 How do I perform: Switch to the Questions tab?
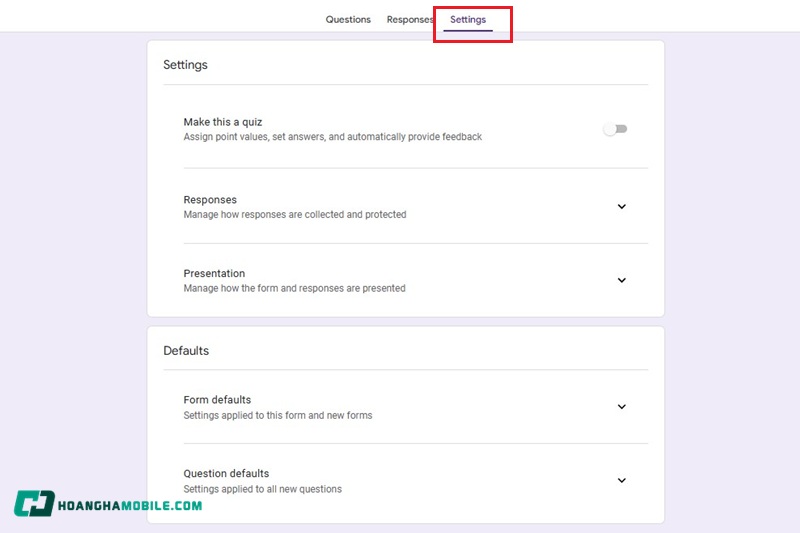click(x=348, y=20)
